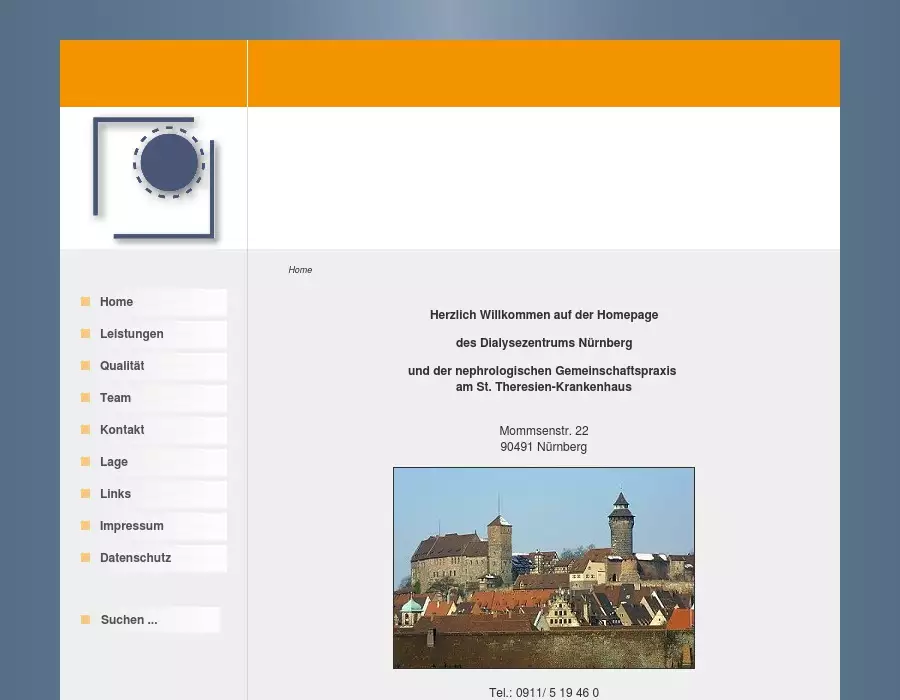Show the Lage location page
Screen dimensions: 900x700
pos(114,462)
